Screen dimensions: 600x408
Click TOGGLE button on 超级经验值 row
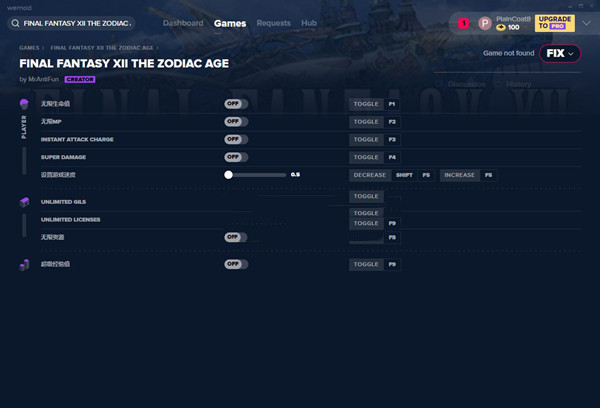click(x=366, y=264)
